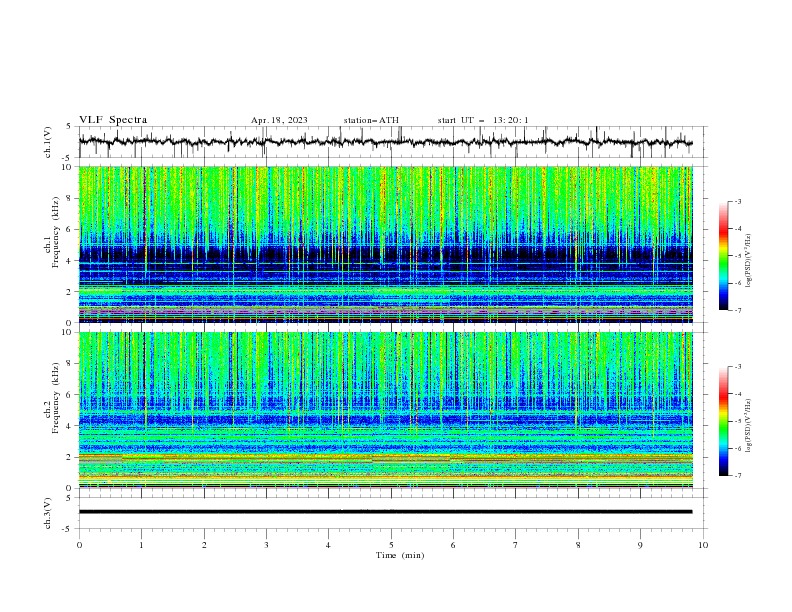Image resolution: width=792 pixels, height=612 pixels.
Task: Click the time axis tick label '5'
Action: 391,545
